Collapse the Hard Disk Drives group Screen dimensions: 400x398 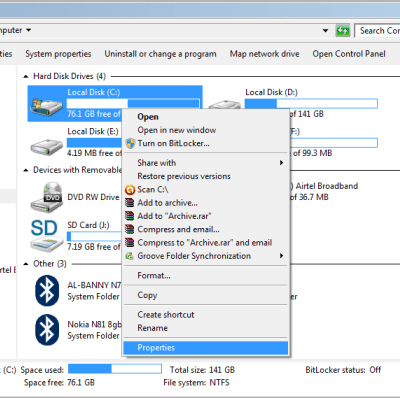point(26,77)
